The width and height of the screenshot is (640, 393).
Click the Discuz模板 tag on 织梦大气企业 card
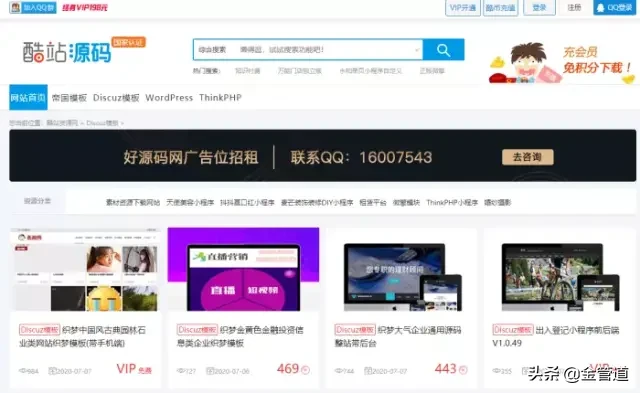point(355,330)
